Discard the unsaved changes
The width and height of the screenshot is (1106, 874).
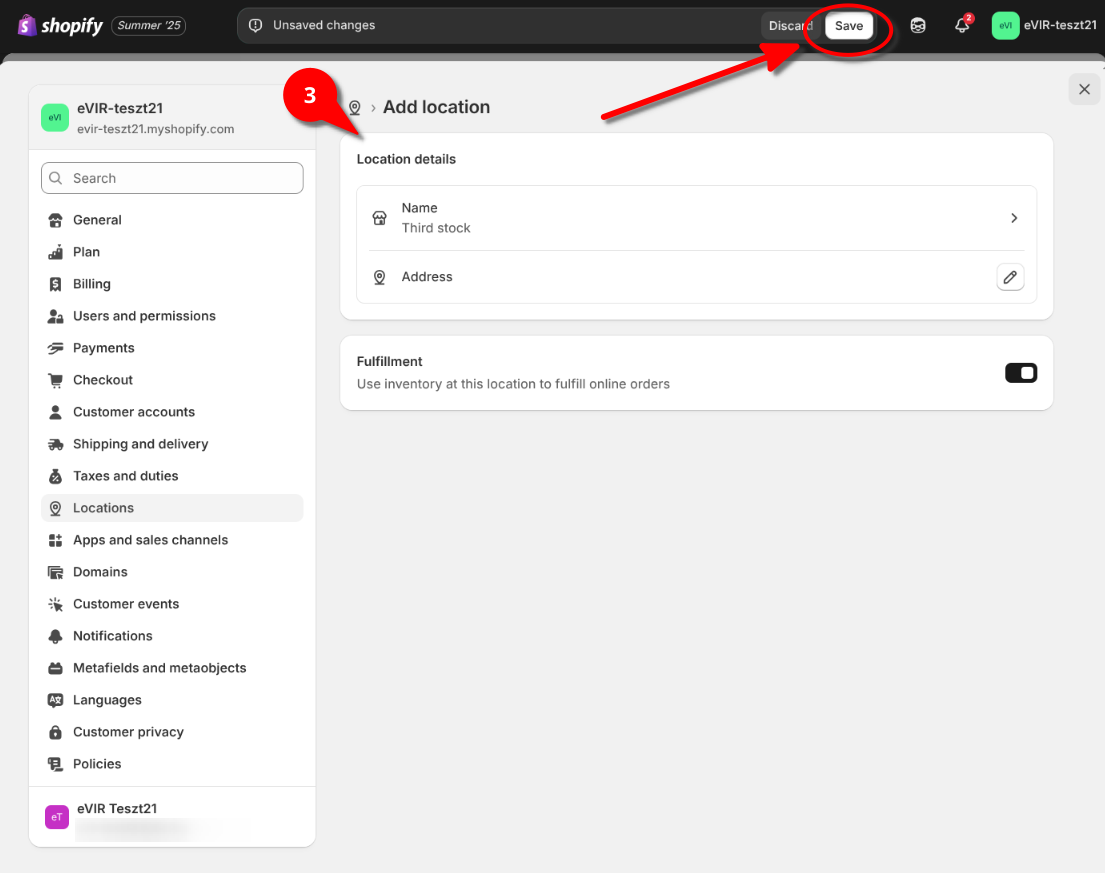click(790, 26)
